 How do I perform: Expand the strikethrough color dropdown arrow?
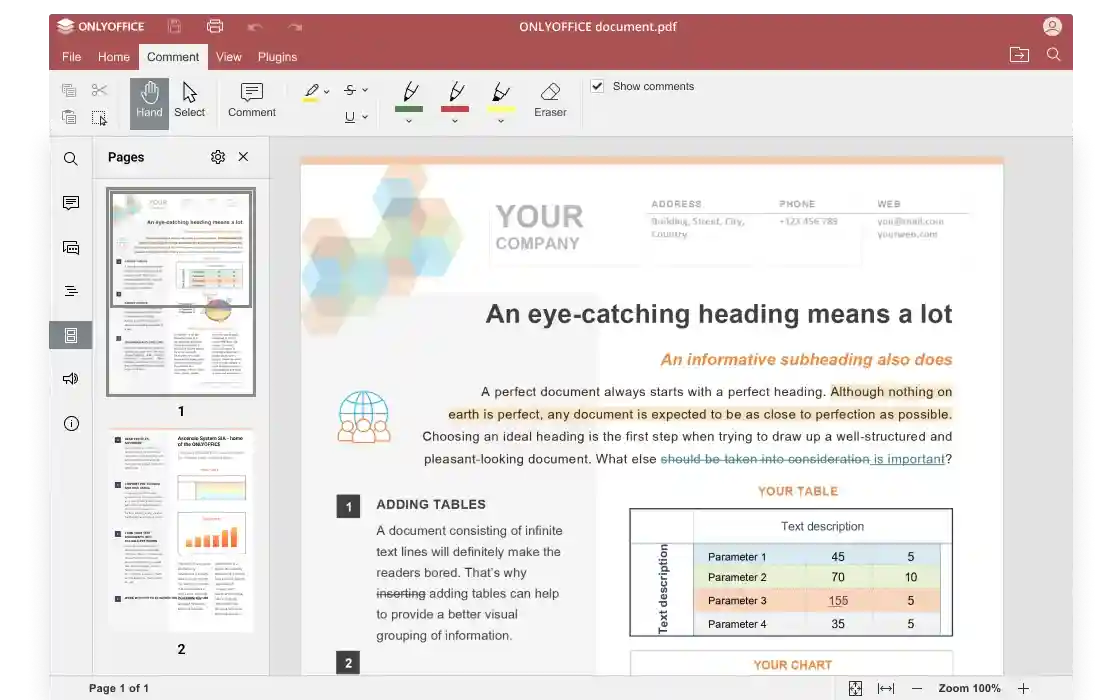(x=365, y=91)
